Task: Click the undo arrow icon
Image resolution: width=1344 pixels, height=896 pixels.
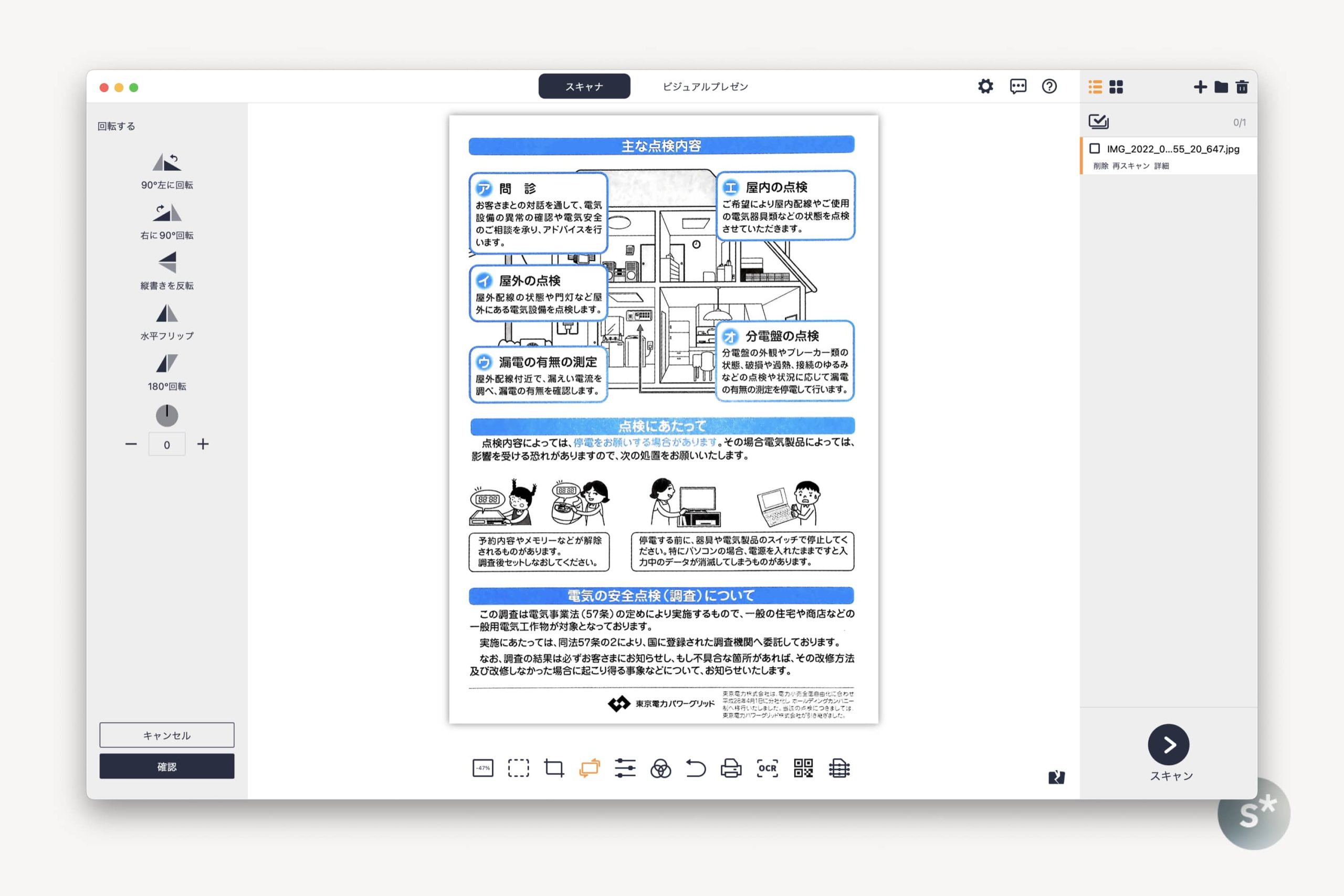Action: (696, 768)
